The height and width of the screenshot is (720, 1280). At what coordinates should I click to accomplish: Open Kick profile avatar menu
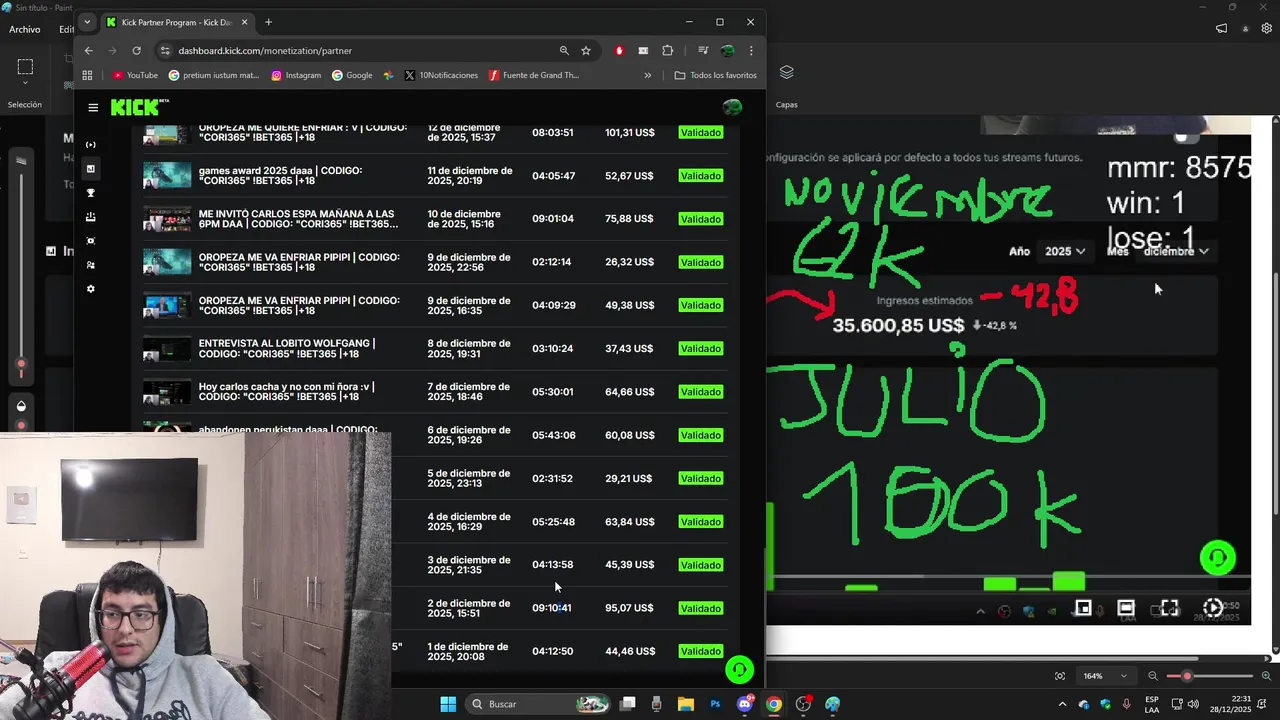click(732, 107)
